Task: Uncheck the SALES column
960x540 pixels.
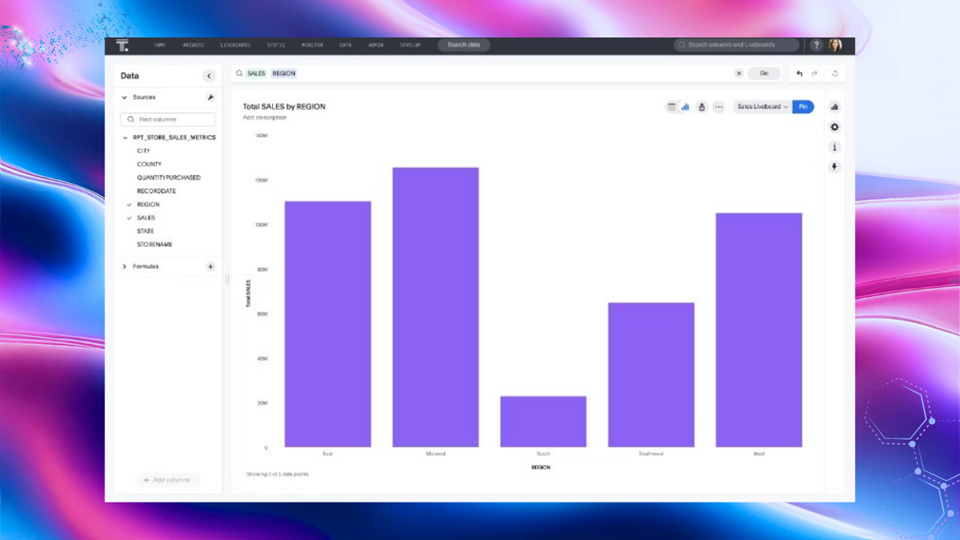Action: coord(130,218)
